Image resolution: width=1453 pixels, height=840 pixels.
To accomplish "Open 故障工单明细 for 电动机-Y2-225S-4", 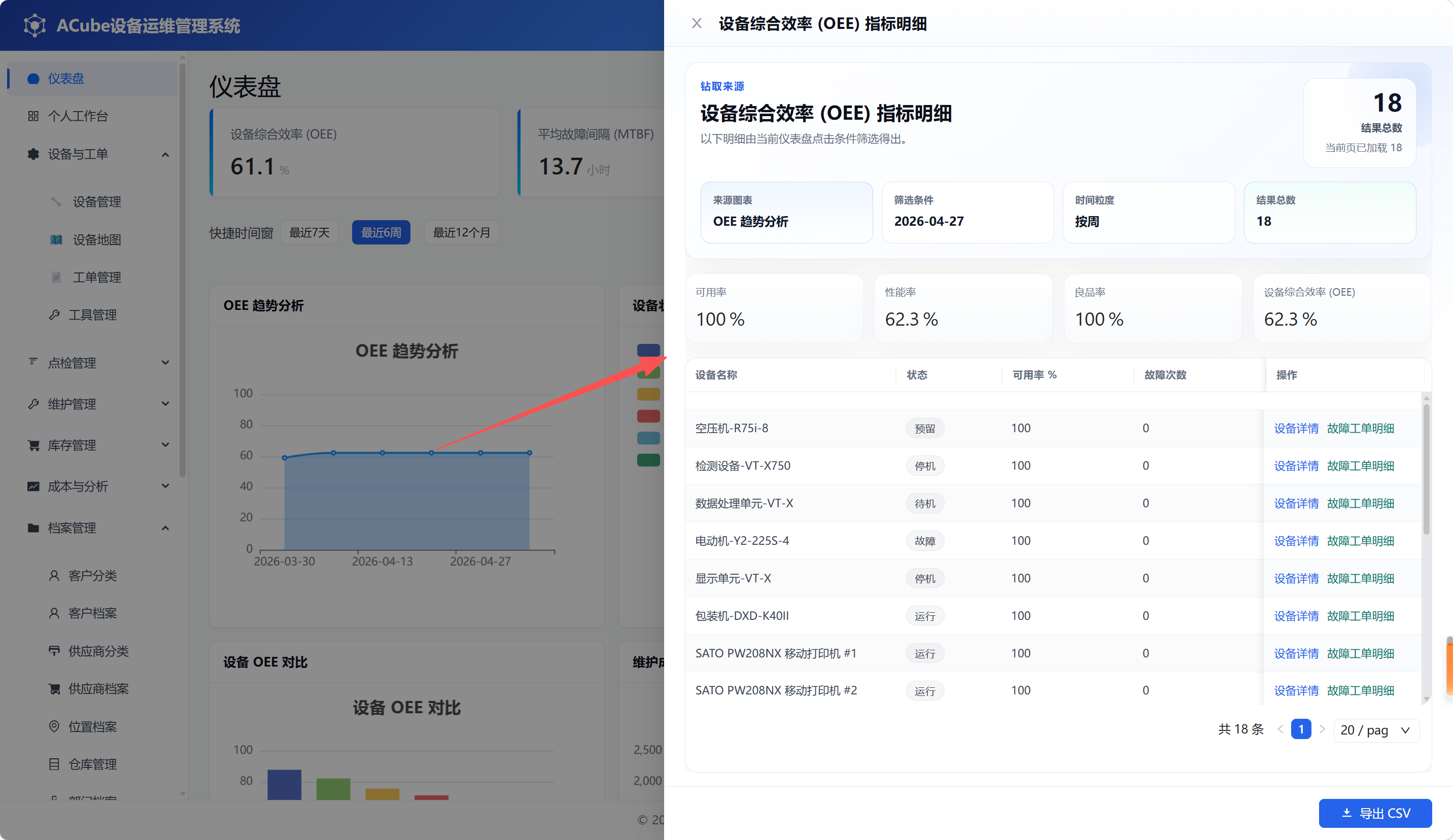I will [x=1360, y=541].
